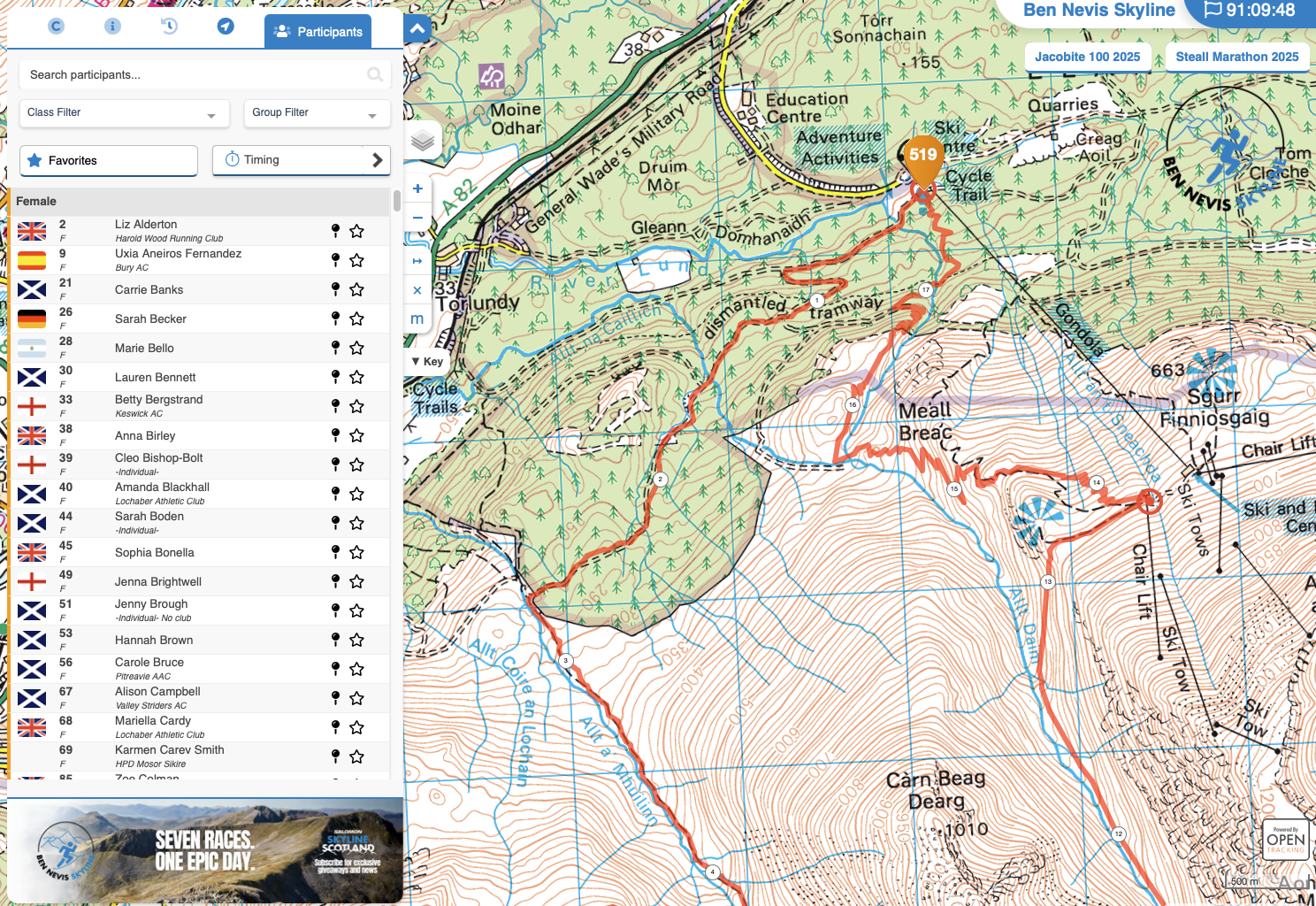Click pin icon for Jenna Brightwell
The height and width of the screenshot is (906, 1316).
(335, 581)
